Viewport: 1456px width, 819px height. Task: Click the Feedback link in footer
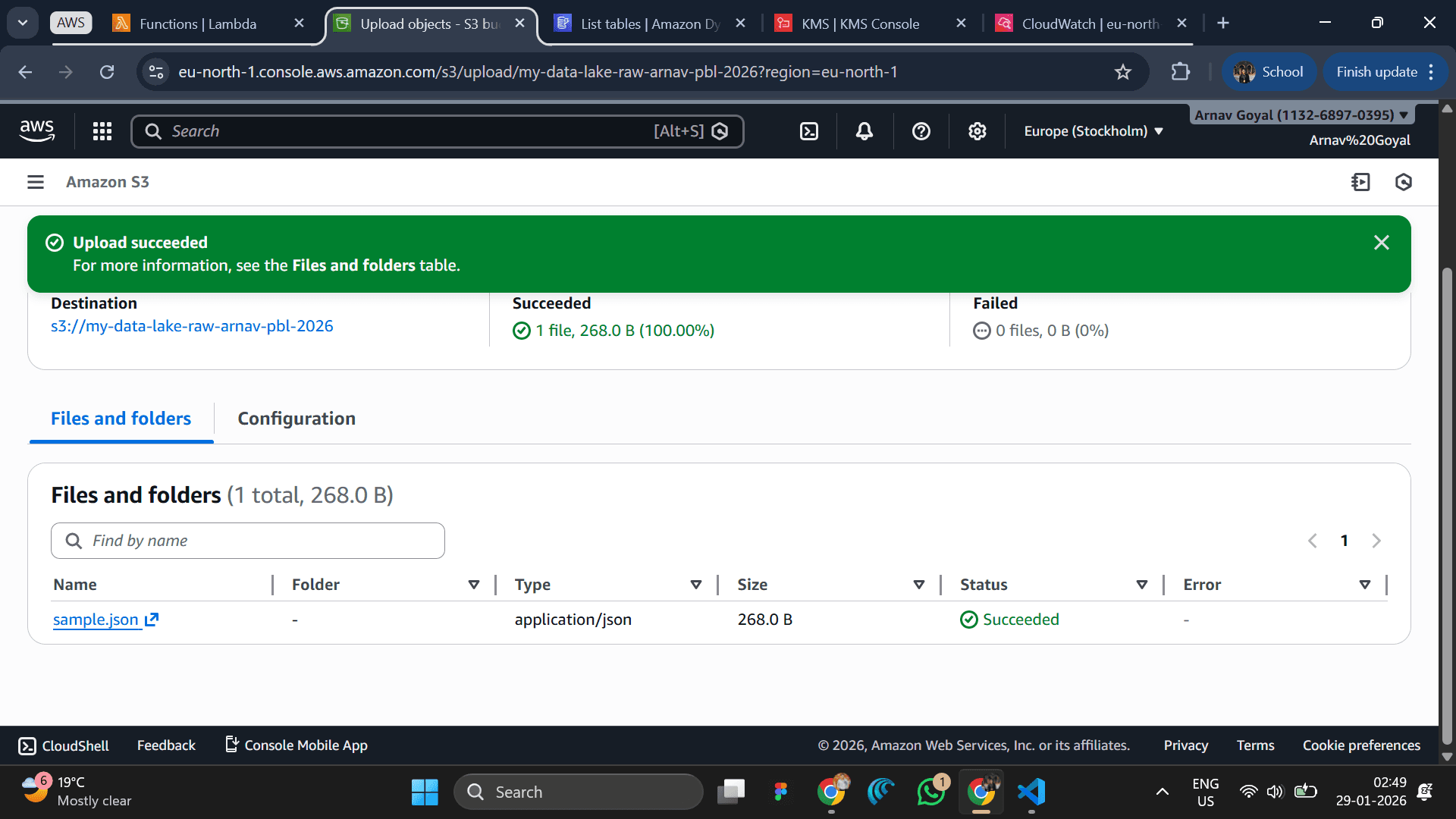tap(166, 745)
